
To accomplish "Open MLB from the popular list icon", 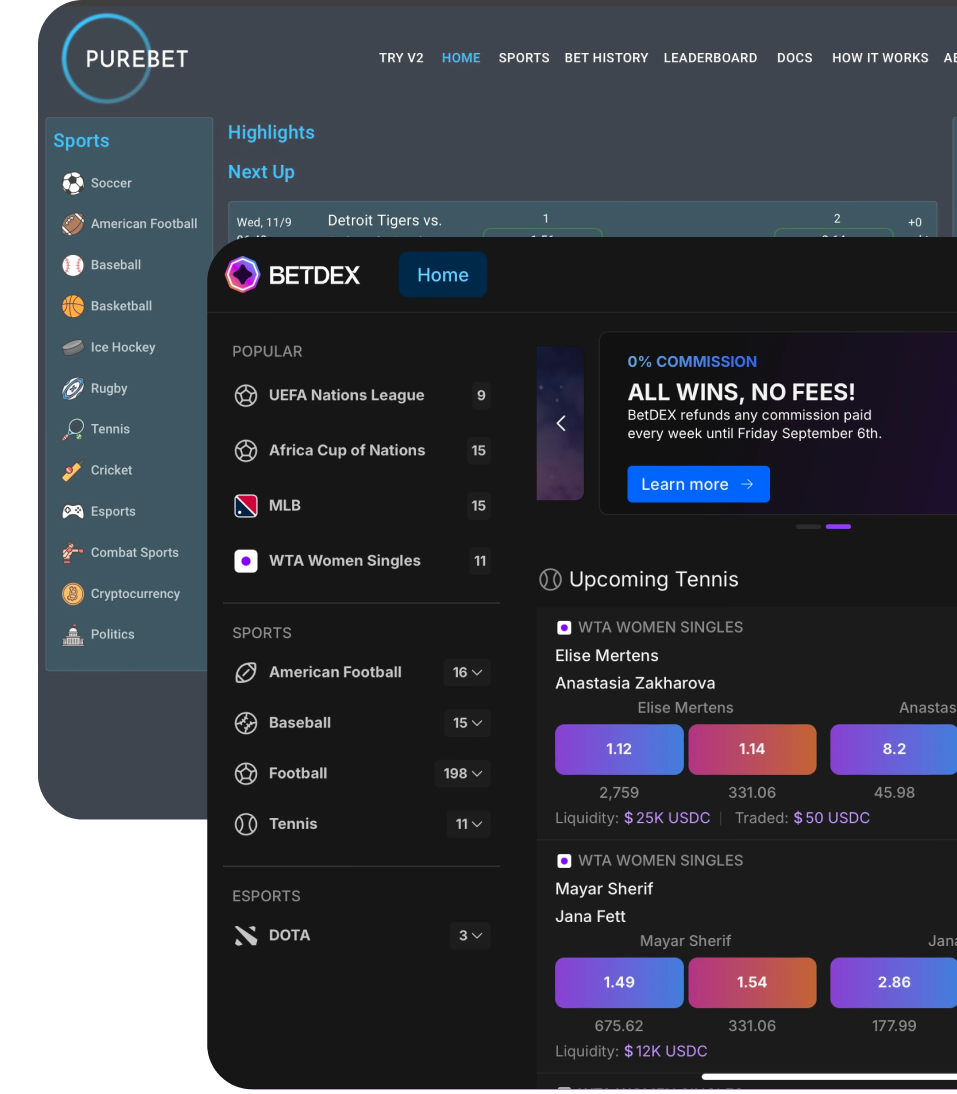I will click(246, 506).
